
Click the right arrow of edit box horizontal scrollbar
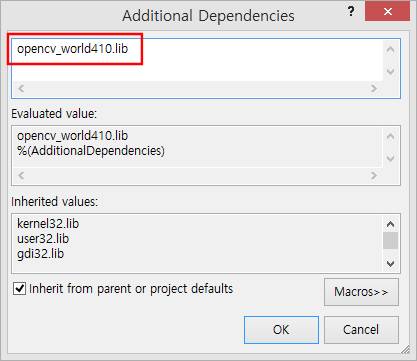(x=374, y=88)
